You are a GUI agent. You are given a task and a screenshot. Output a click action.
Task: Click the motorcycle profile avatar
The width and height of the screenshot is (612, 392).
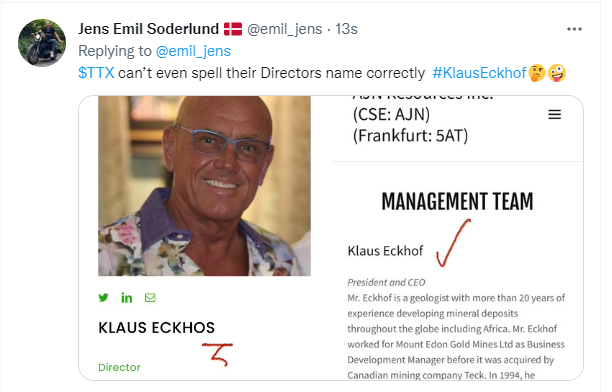pos(42,43)
